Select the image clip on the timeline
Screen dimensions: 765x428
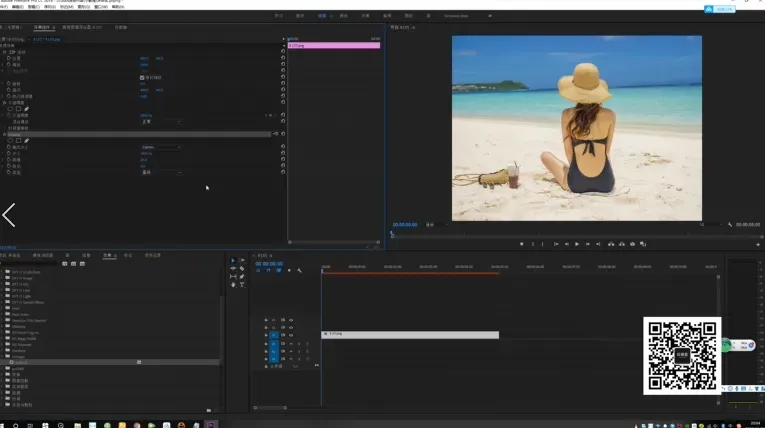410,335
